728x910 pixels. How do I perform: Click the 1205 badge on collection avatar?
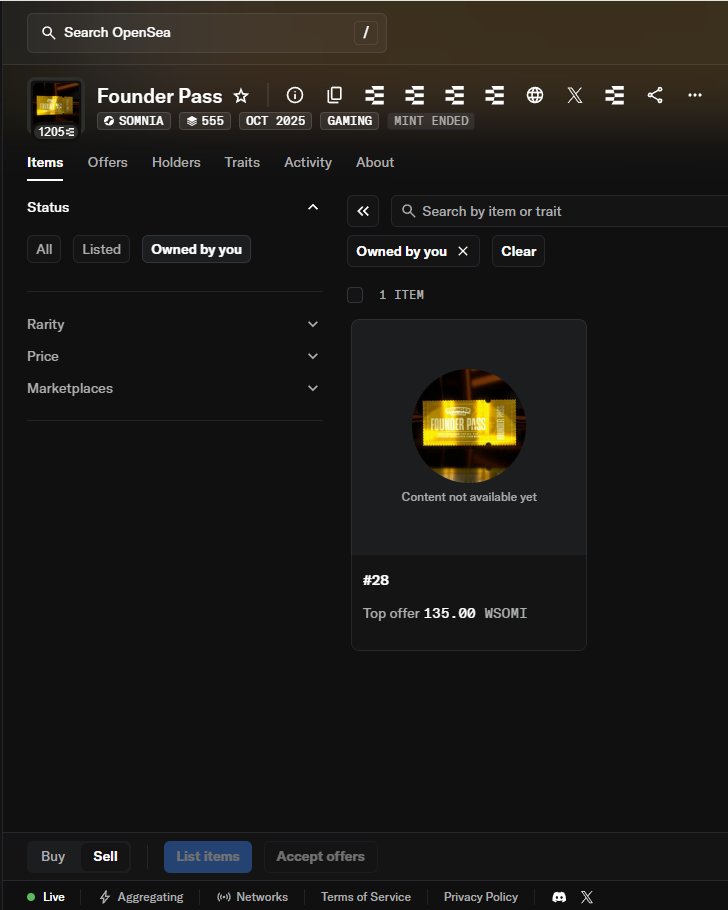[x=56, y=132]
